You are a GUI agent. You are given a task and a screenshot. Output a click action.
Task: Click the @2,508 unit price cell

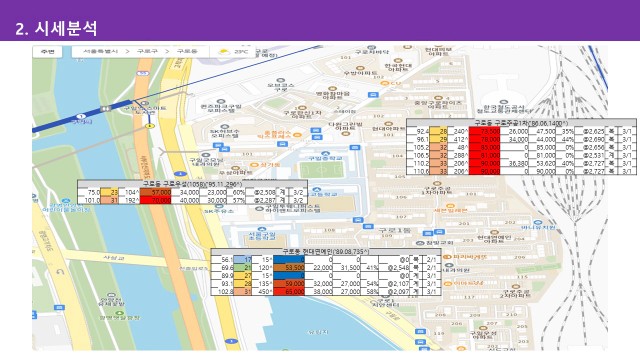(261, 192)
